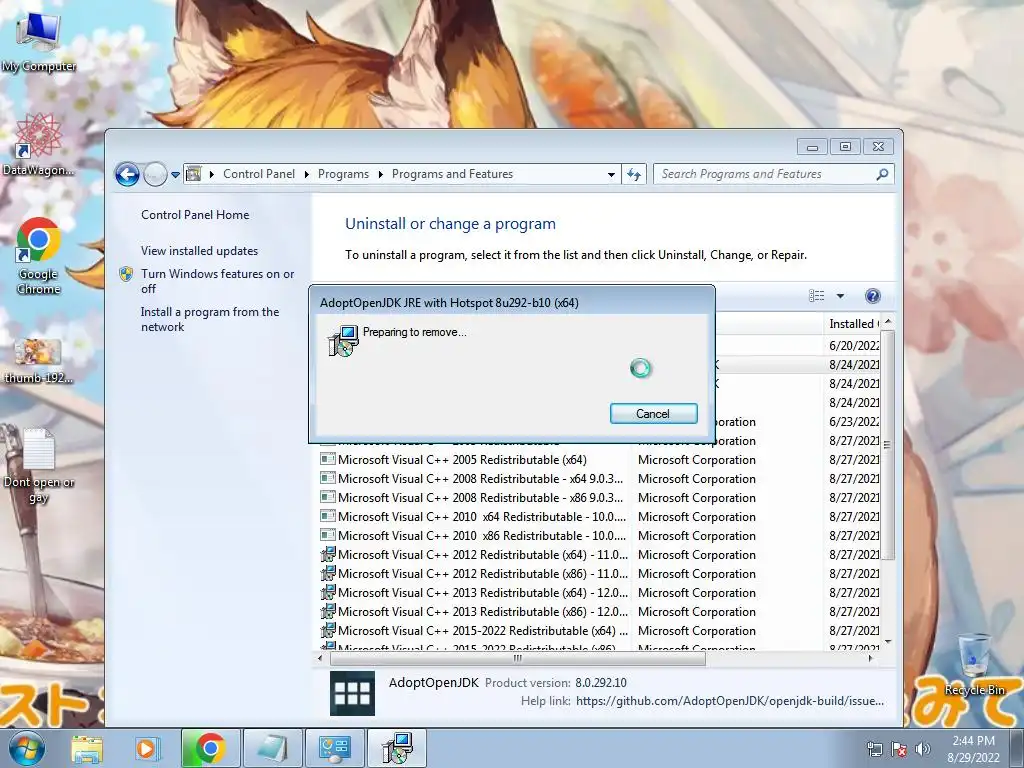The image size is (1024, 768).
Task: Click the horizontal scroll left arrow
Action: tap(320, 658)
